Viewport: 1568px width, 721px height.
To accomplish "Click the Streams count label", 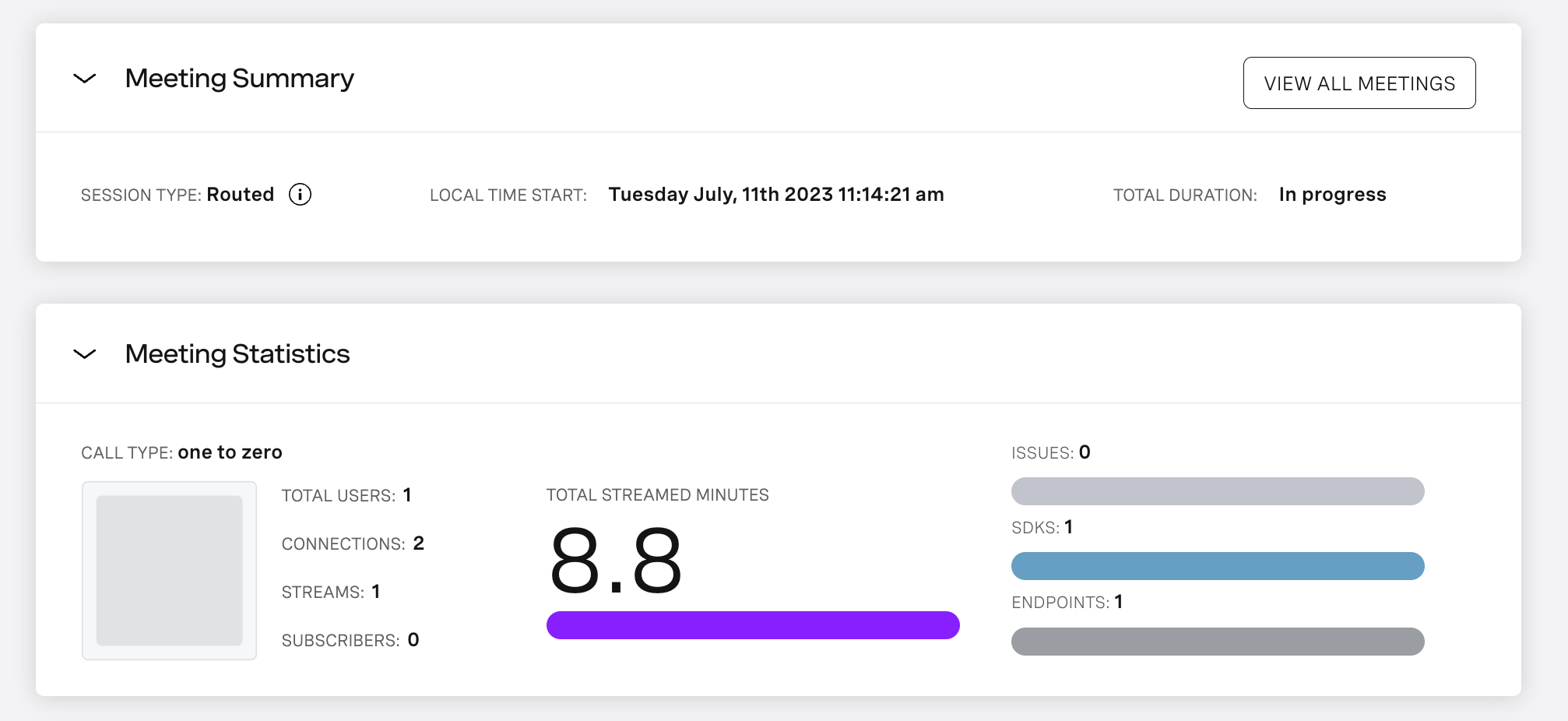I will click(x=322, y=593).
